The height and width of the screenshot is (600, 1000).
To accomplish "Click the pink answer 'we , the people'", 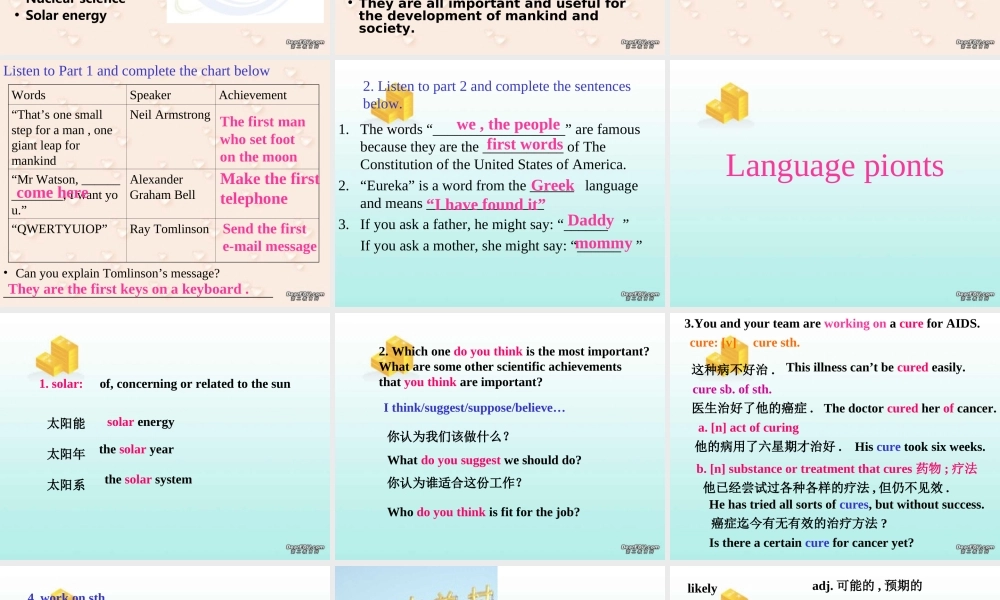I will point(508,125).
